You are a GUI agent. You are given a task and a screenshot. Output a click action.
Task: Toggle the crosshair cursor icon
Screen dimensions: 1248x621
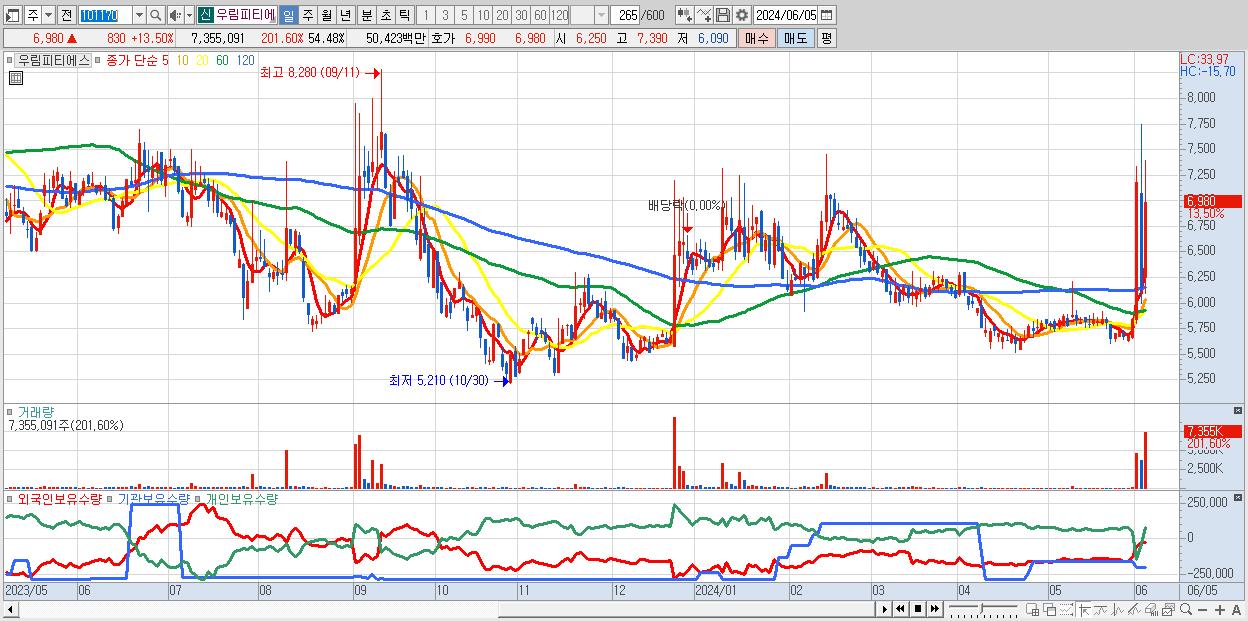pyautogui.click(x=1084, y=610)
